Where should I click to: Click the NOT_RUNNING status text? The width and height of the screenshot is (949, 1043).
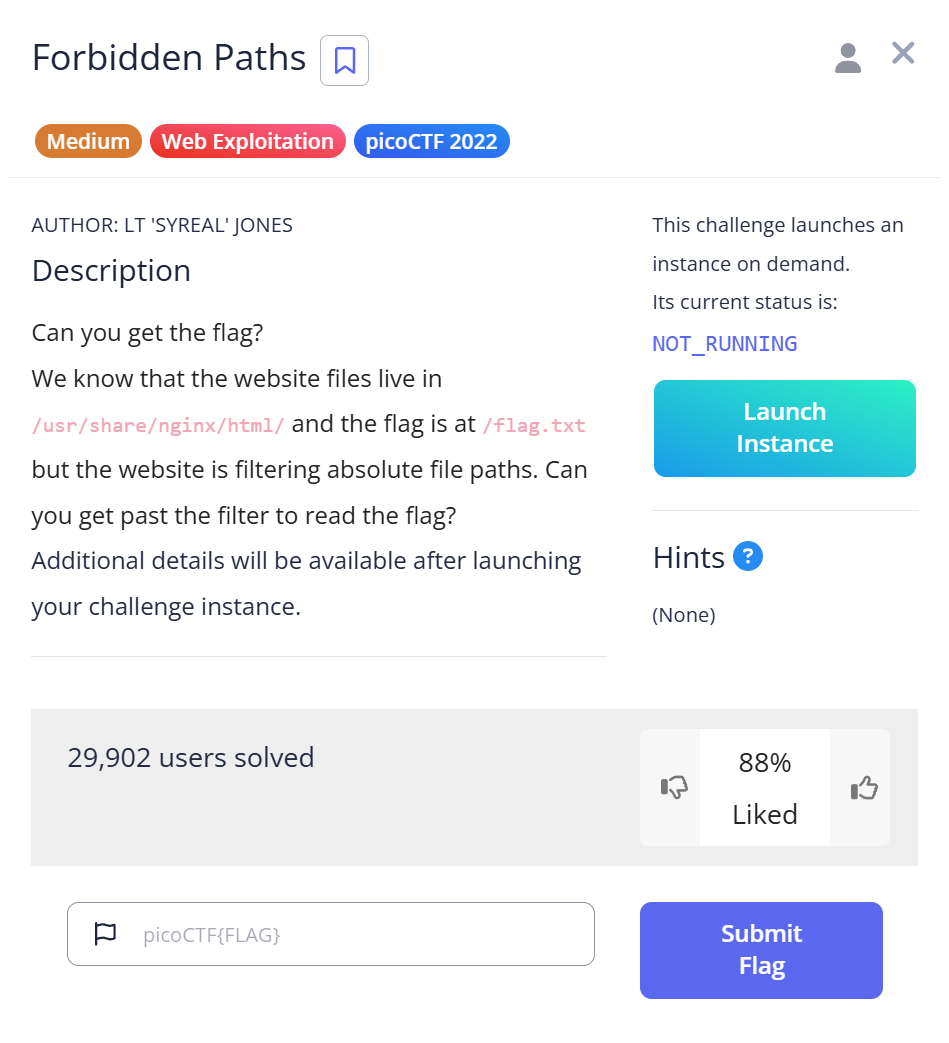point(725,344)
